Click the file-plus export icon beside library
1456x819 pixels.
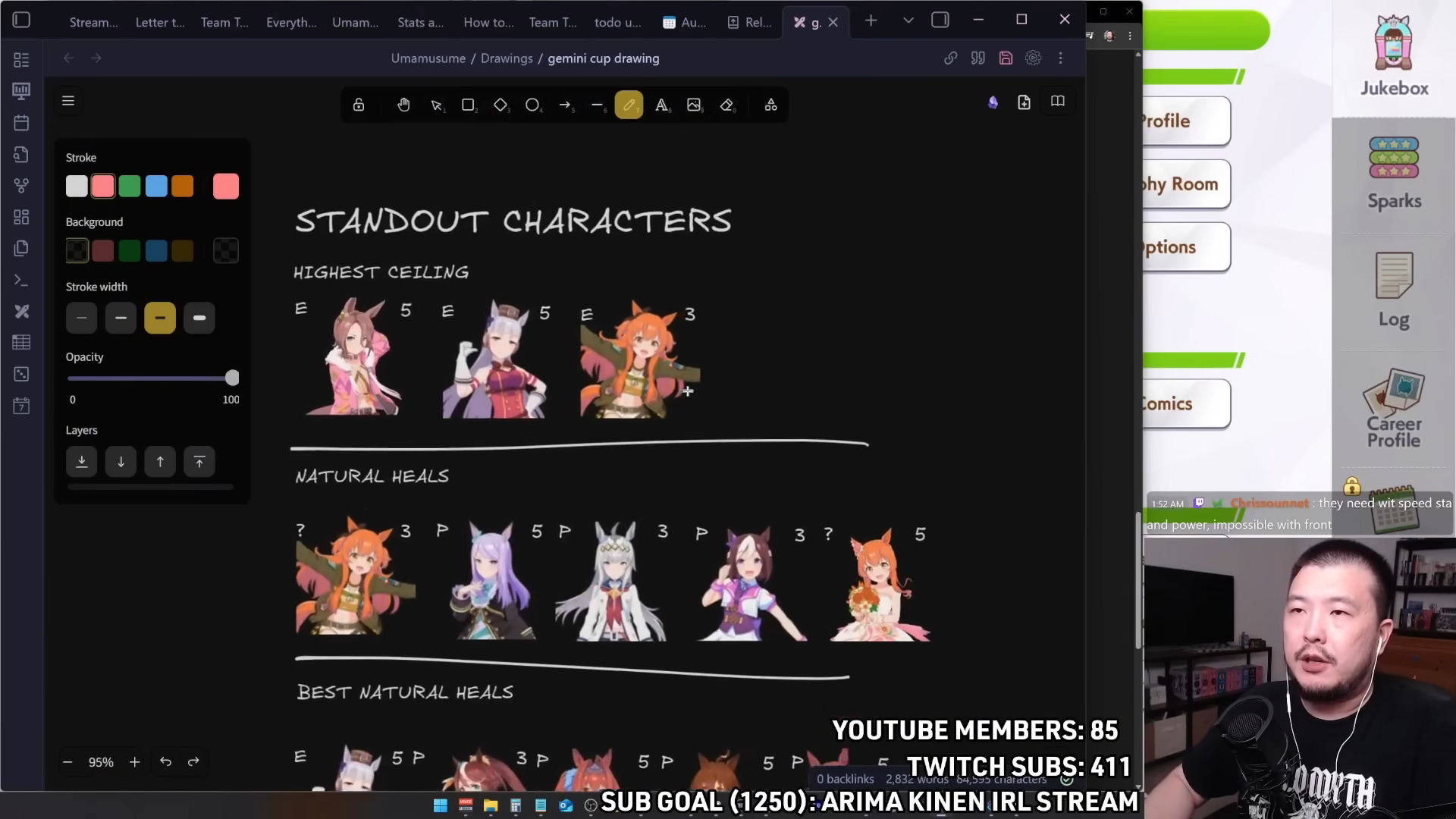click(x=1025, y=102)
